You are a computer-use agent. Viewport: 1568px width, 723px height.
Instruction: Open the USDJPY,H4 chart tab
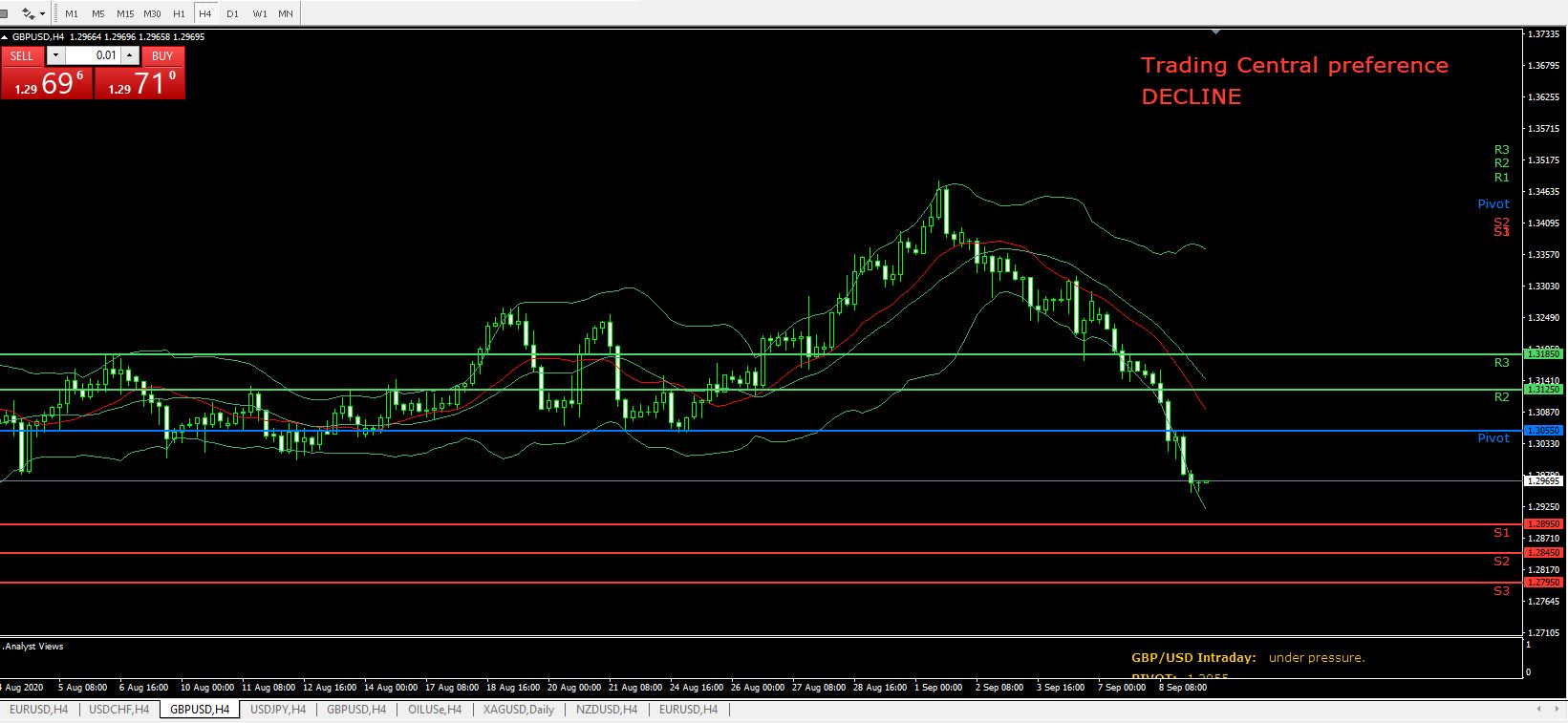click(278, 710)
